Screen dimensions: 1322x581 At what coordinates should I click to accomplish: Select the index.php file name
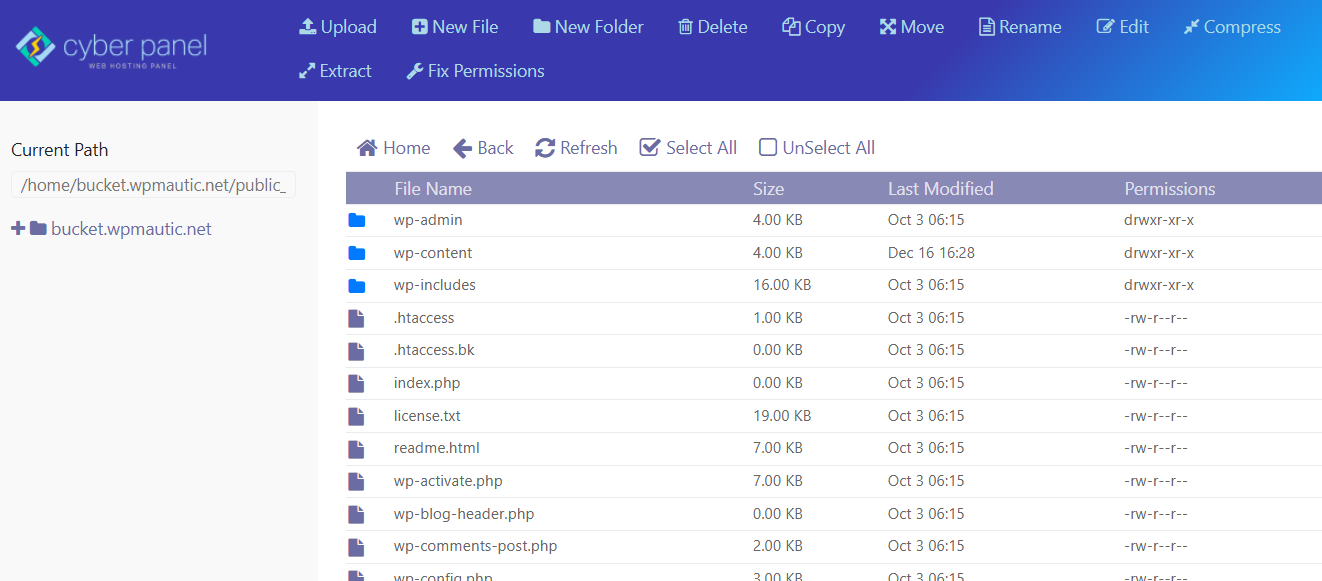tap(427, 383)
